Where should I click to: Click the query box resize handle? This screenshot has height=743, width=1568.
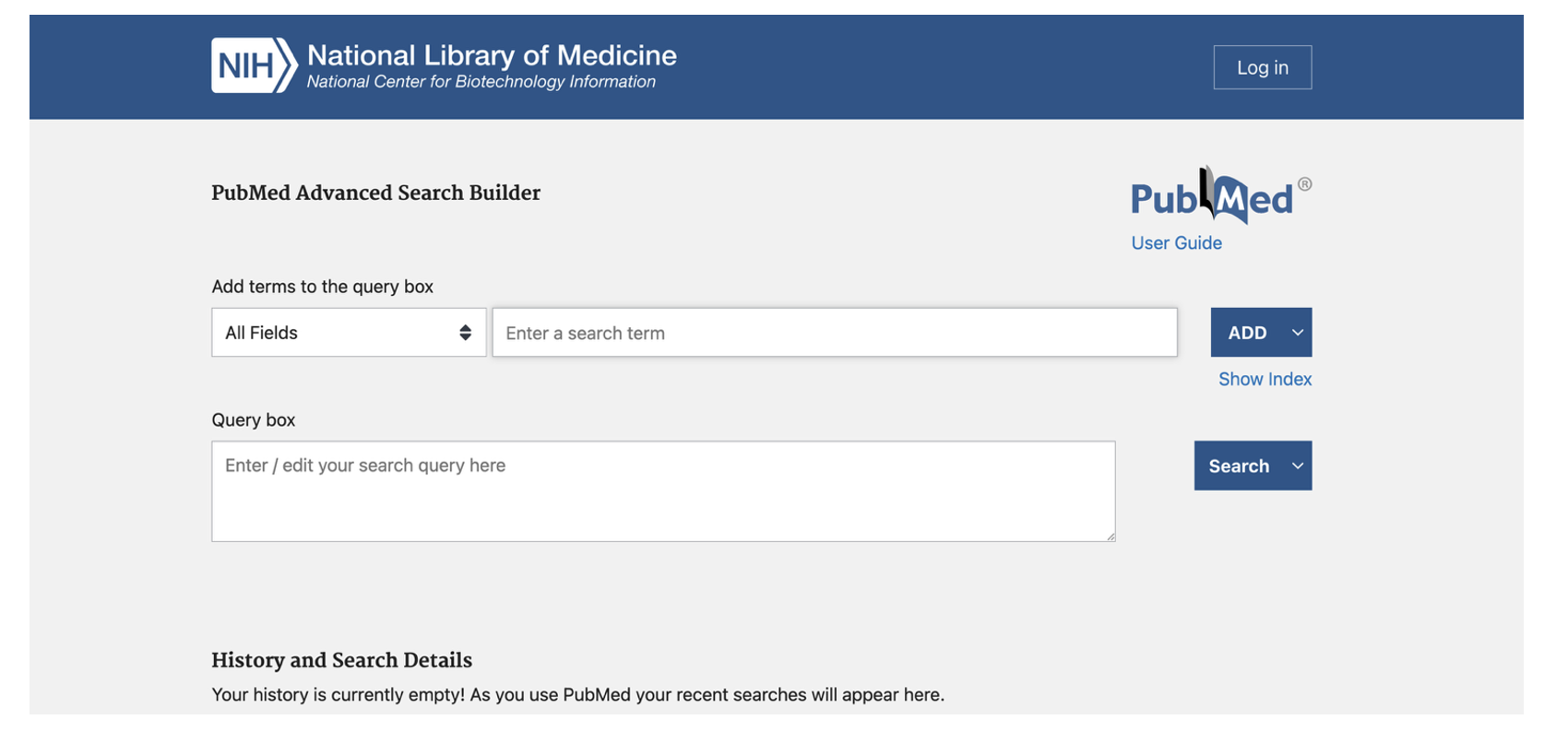tap(1111, 537)
